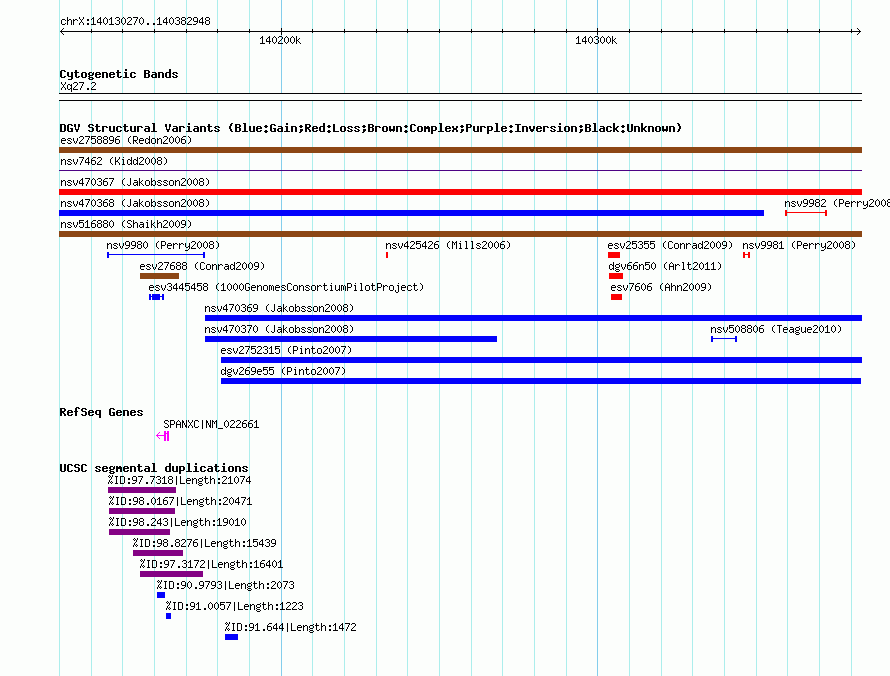Image resolution: width=890 pixels, height=676 pixels.
Task: Click the dgv269e55 blue gain bar
Action: (541, 381)
